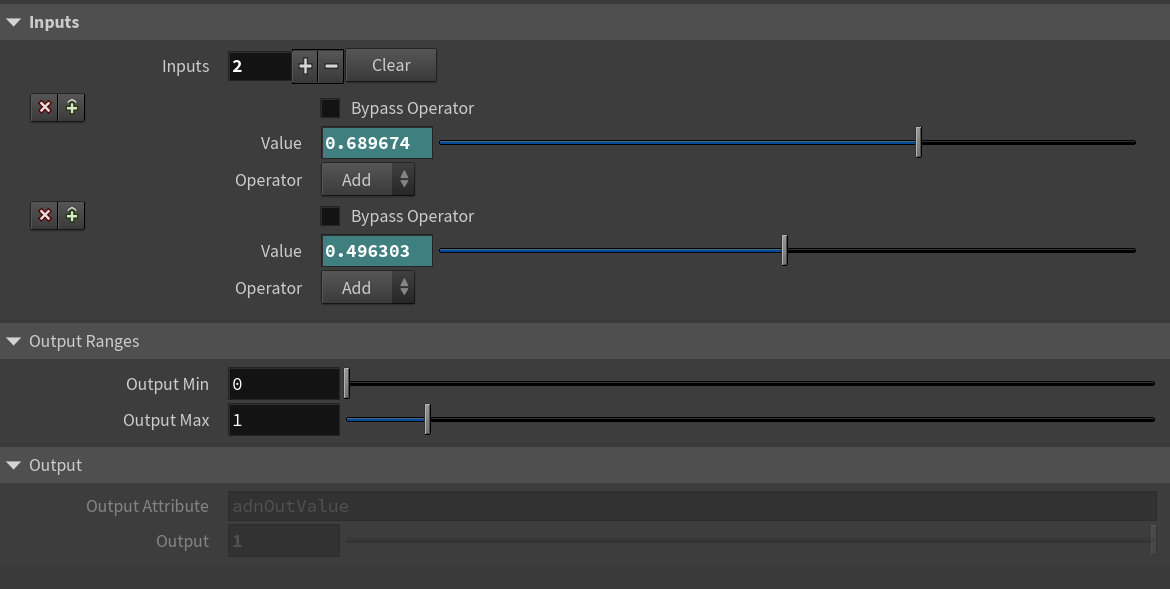The height and width of the screenshot is (589, 1170).
Task: Click the Output Min number field
Action: tap(284, 384)
